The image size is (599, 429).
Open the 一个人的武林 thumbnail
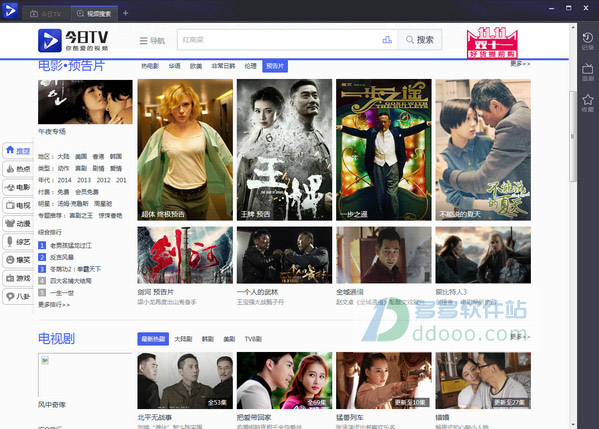pos(284,255)
